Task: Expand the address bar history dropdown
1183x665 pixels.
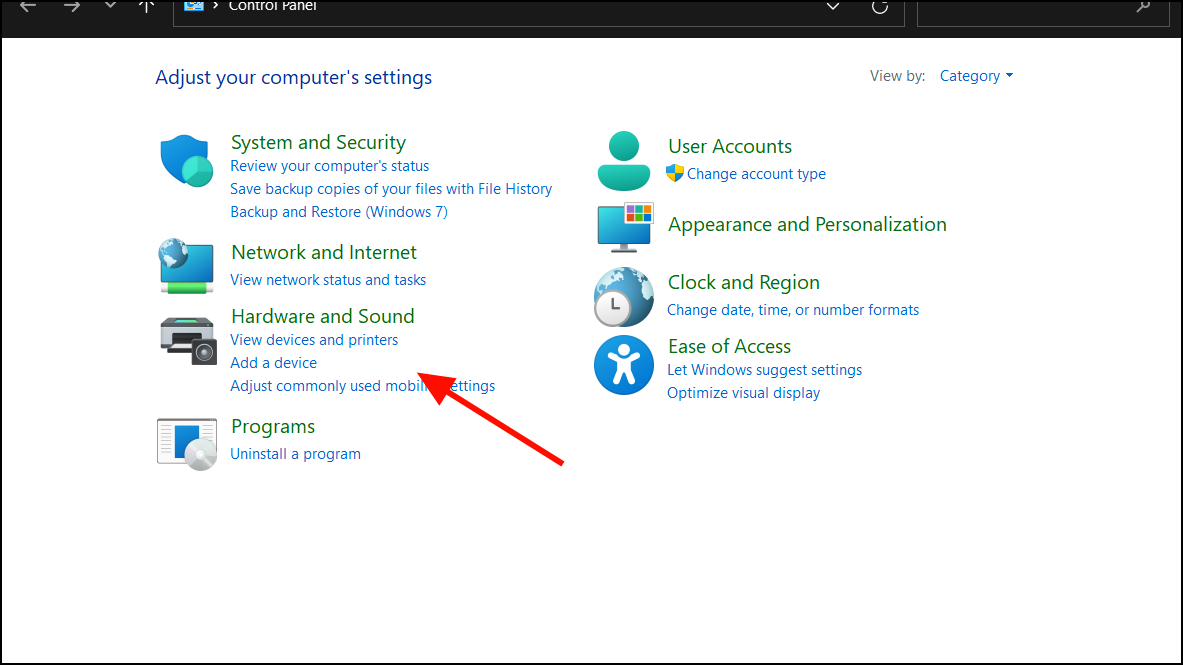Action: tap(833, 7)
